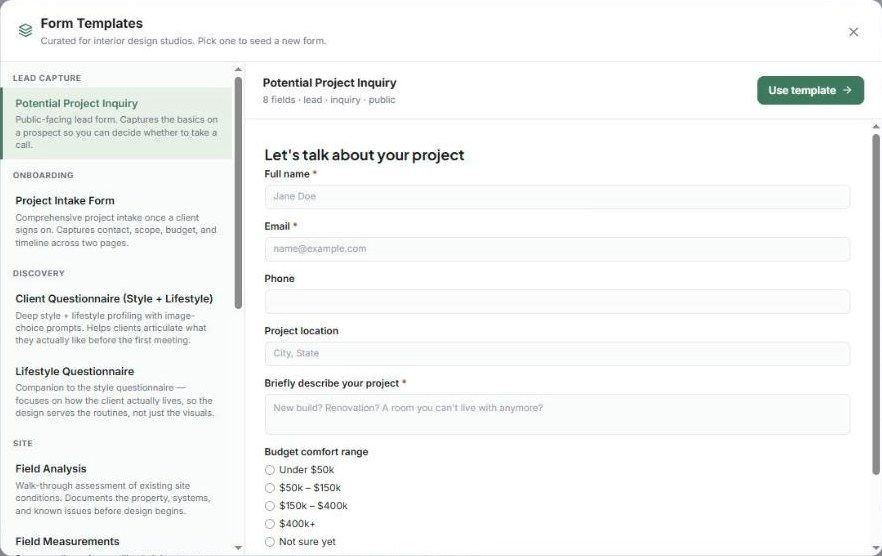Select the Field Analysis template
Viewport: 882px width, 556px height.
coord(116,489)
